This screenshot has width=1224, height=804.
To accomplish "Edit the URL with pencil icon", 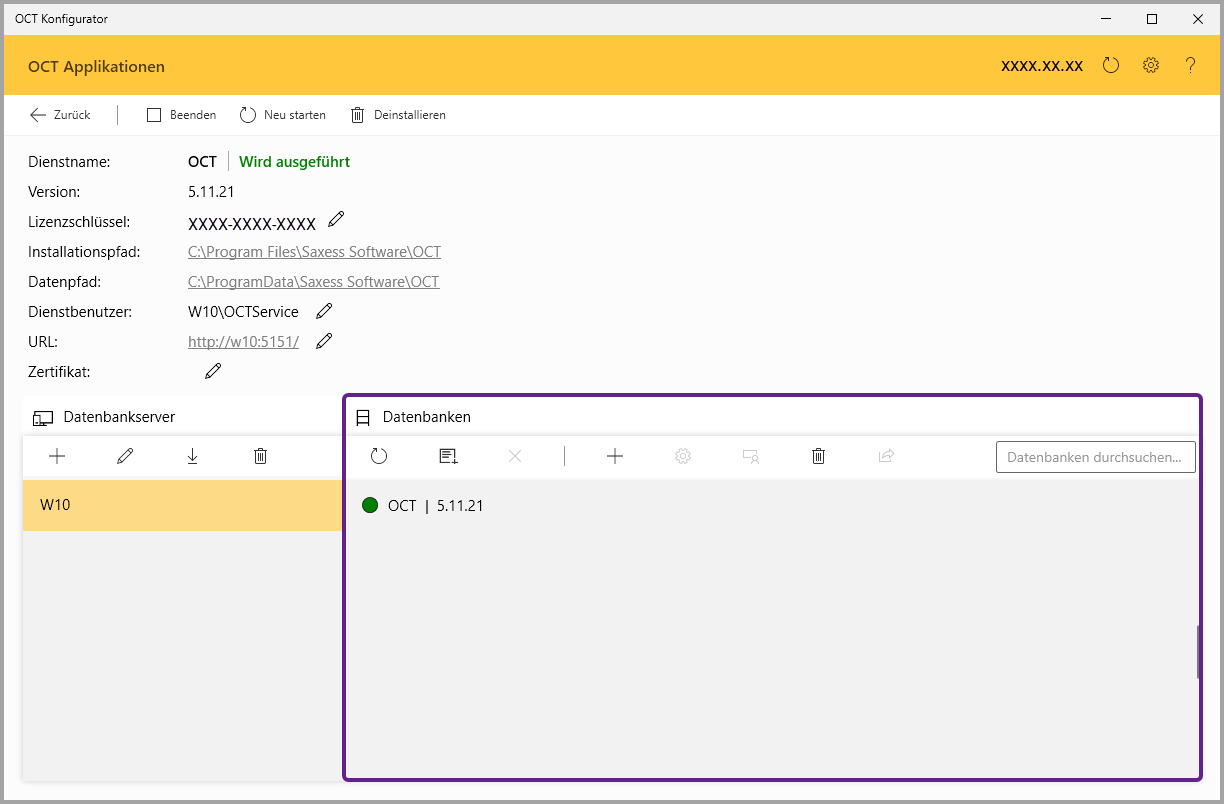I will [x=324, y=341].
